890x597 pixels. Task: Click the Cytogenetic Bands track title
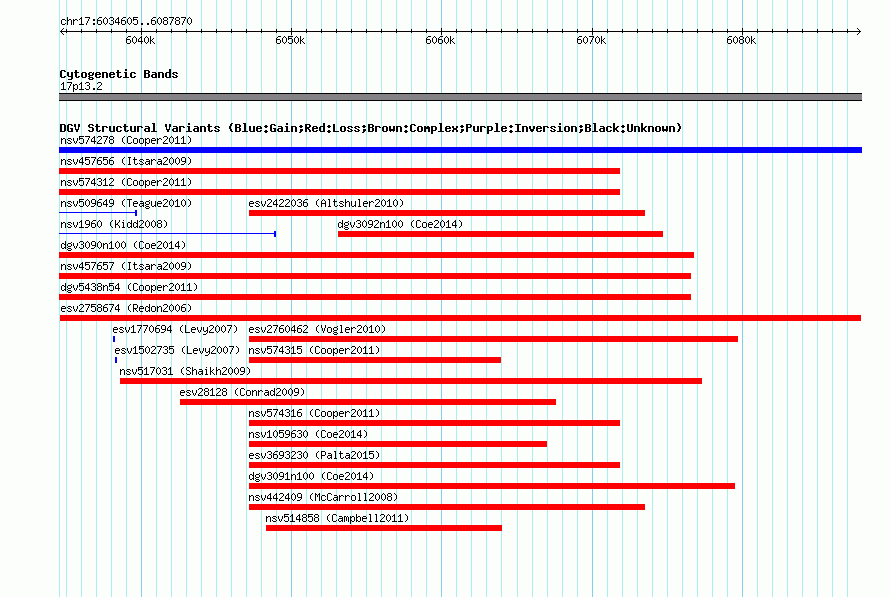pyautogui.click(x=119, y=74)
